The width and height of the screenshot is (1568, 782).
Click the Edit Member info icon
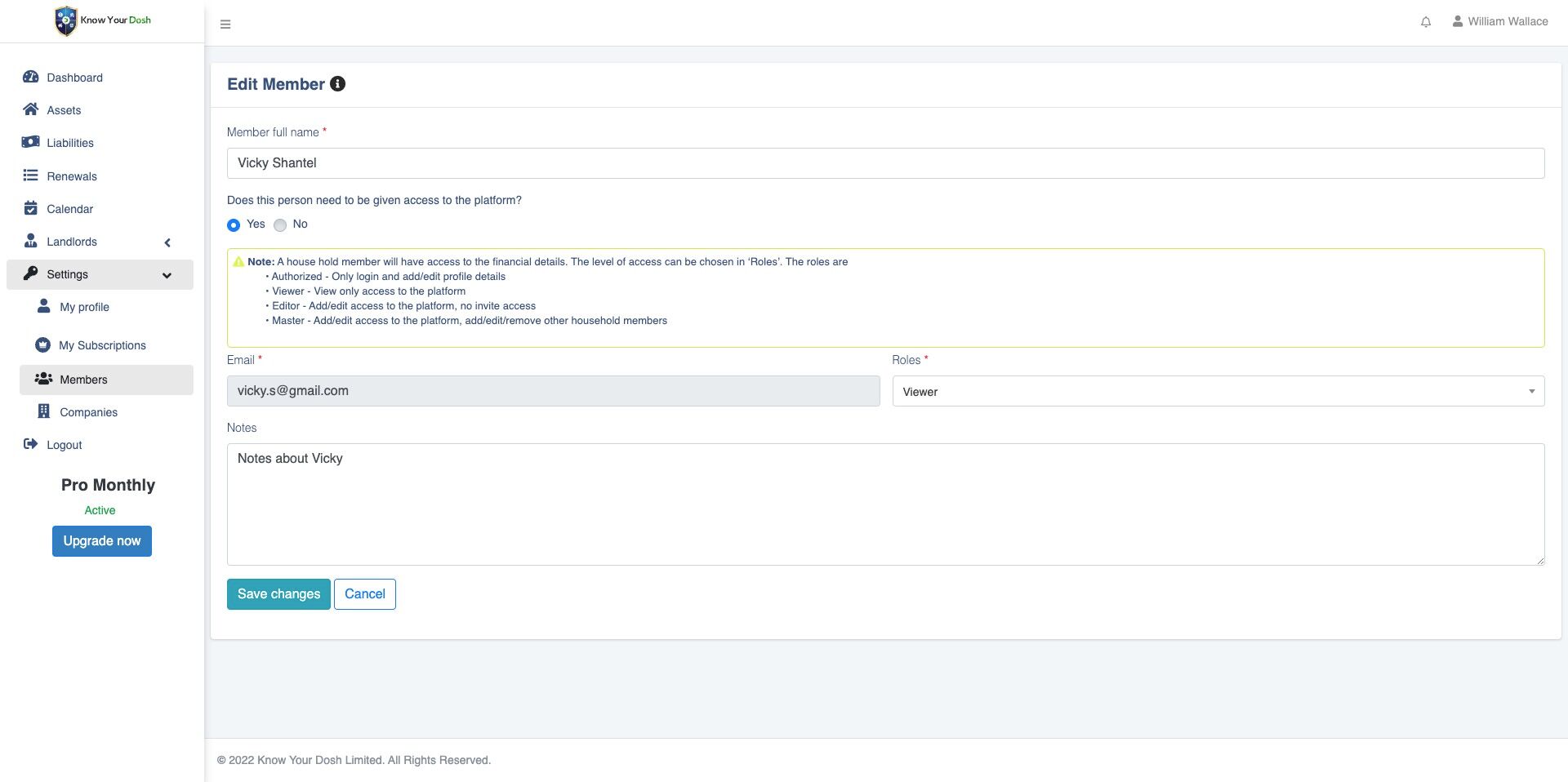tap(337, 84)
